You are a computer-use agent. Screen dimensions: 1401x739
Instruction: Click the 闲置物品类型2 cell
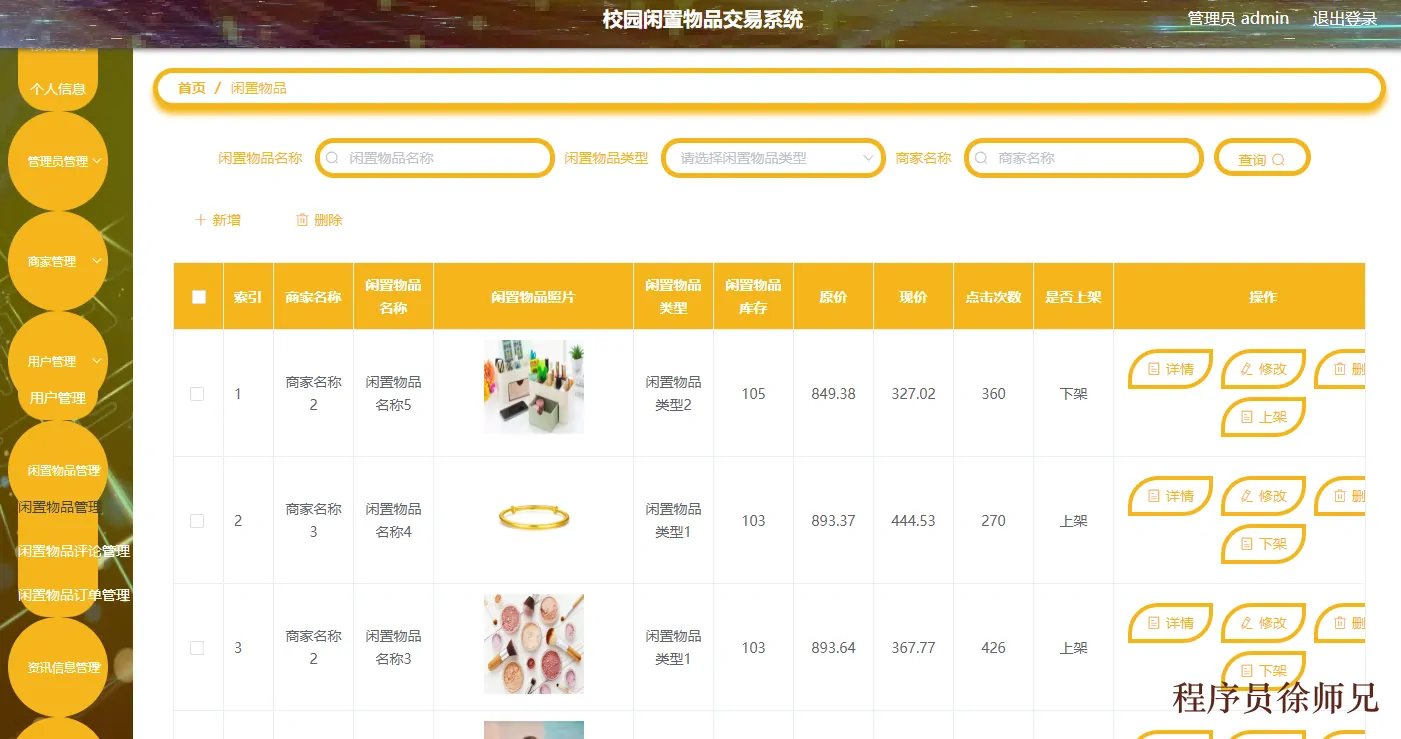point(673,394)
